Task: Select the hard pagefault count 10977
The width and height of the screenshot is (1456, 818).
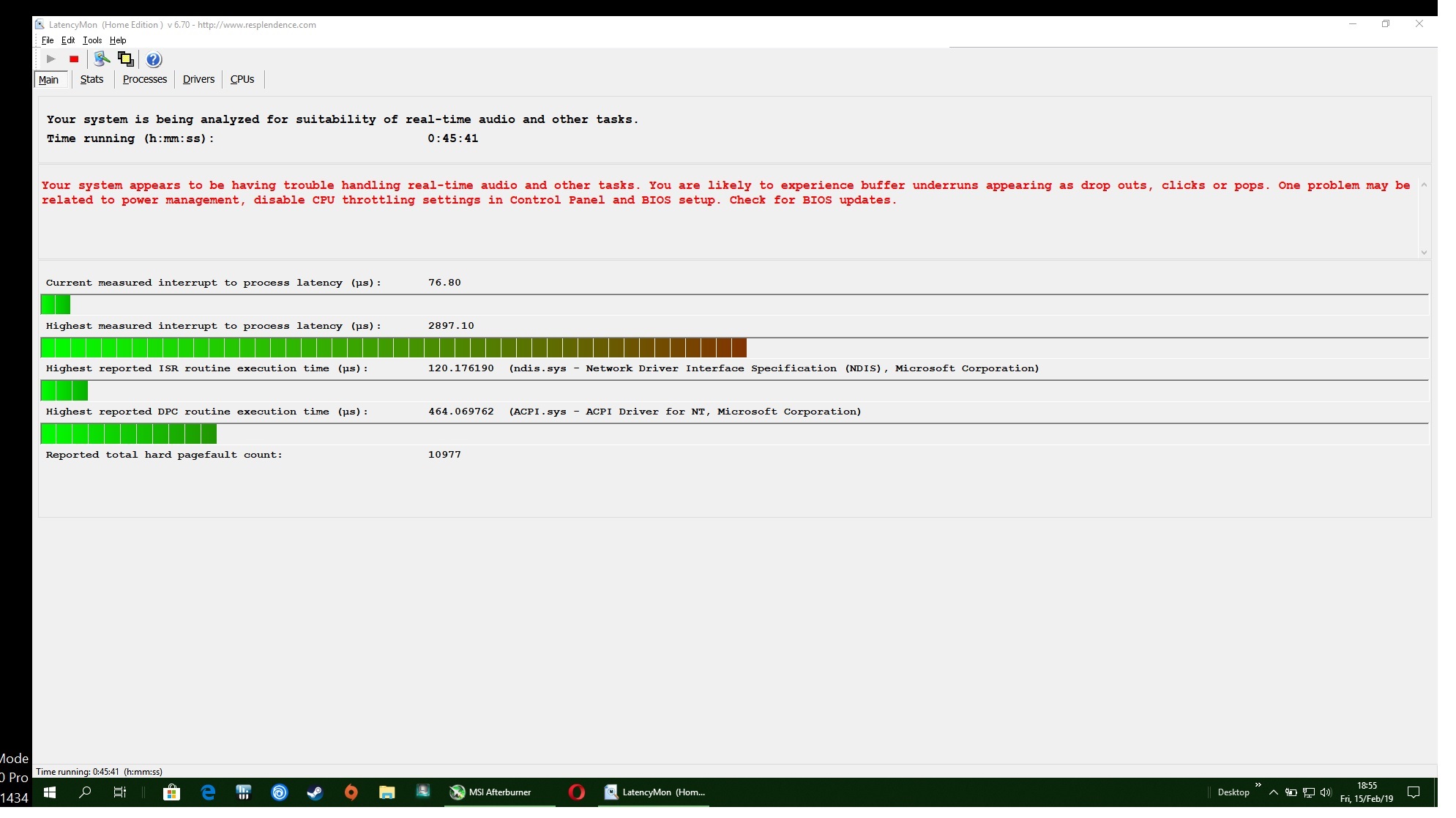Action: coord(444,455)
